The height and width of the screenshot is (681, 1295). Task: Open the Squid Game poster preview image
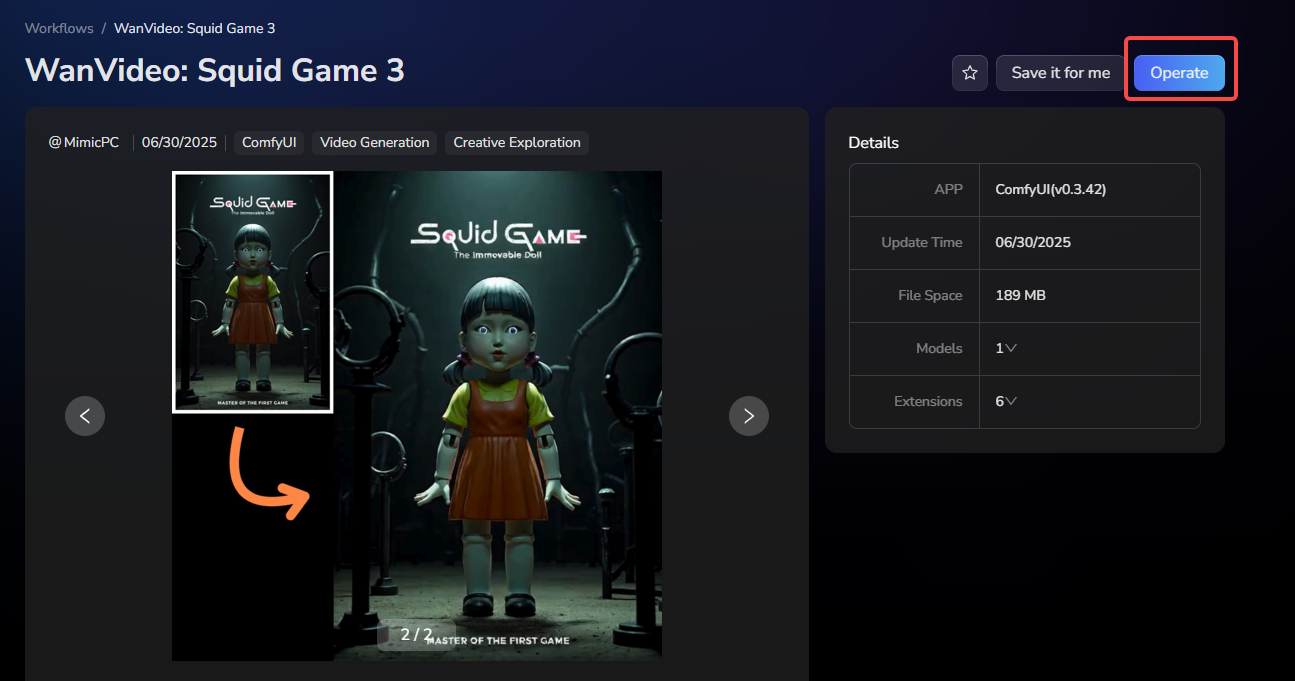417,416
